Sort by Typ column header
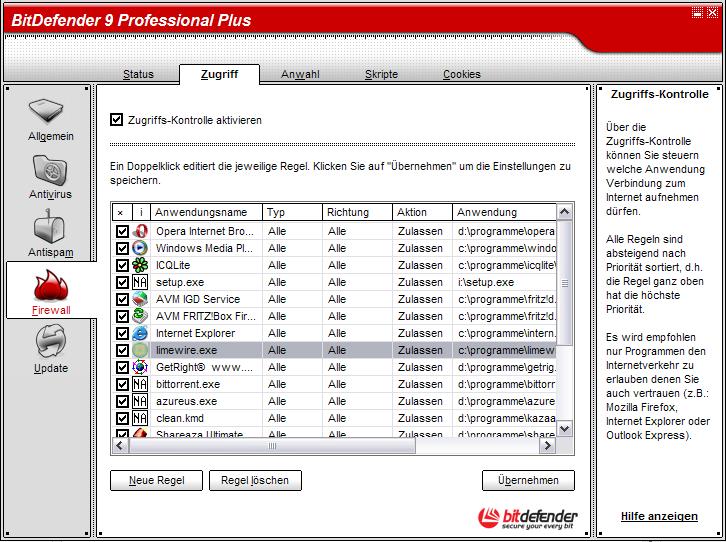 click(x=293, y=212)
